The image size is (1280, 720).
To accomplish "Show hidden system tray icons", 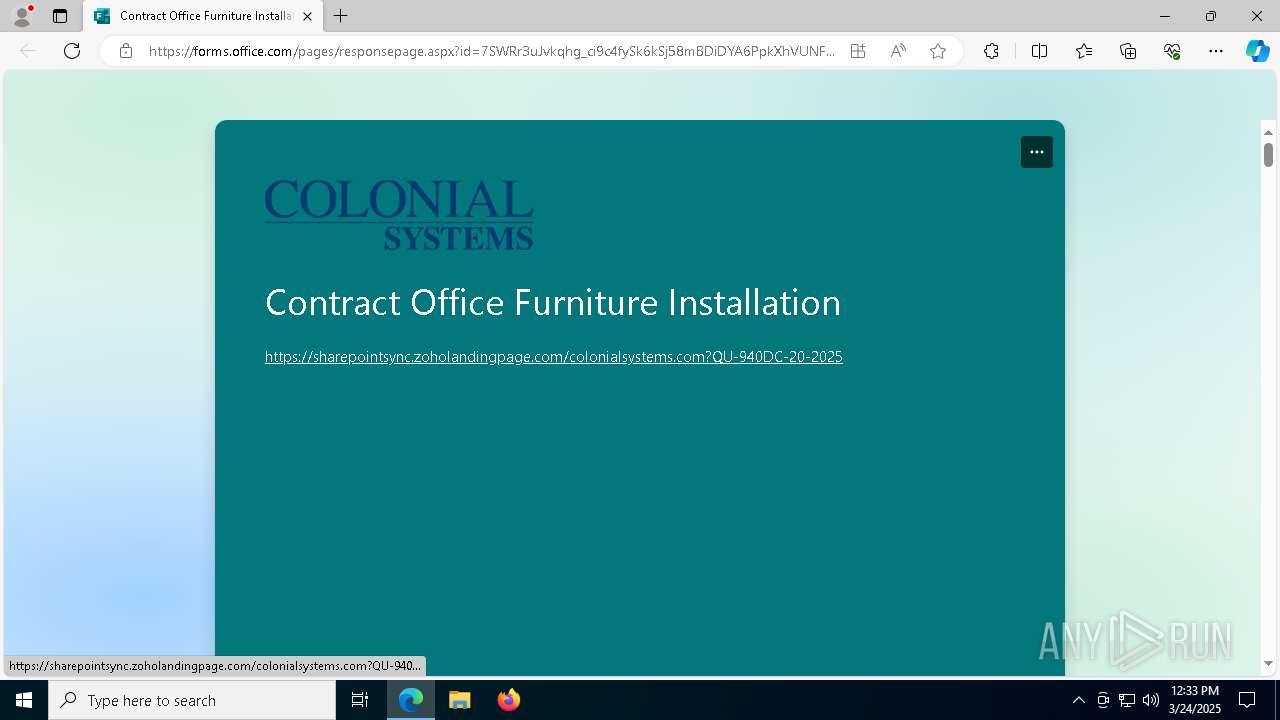I will pos(1078,700).
